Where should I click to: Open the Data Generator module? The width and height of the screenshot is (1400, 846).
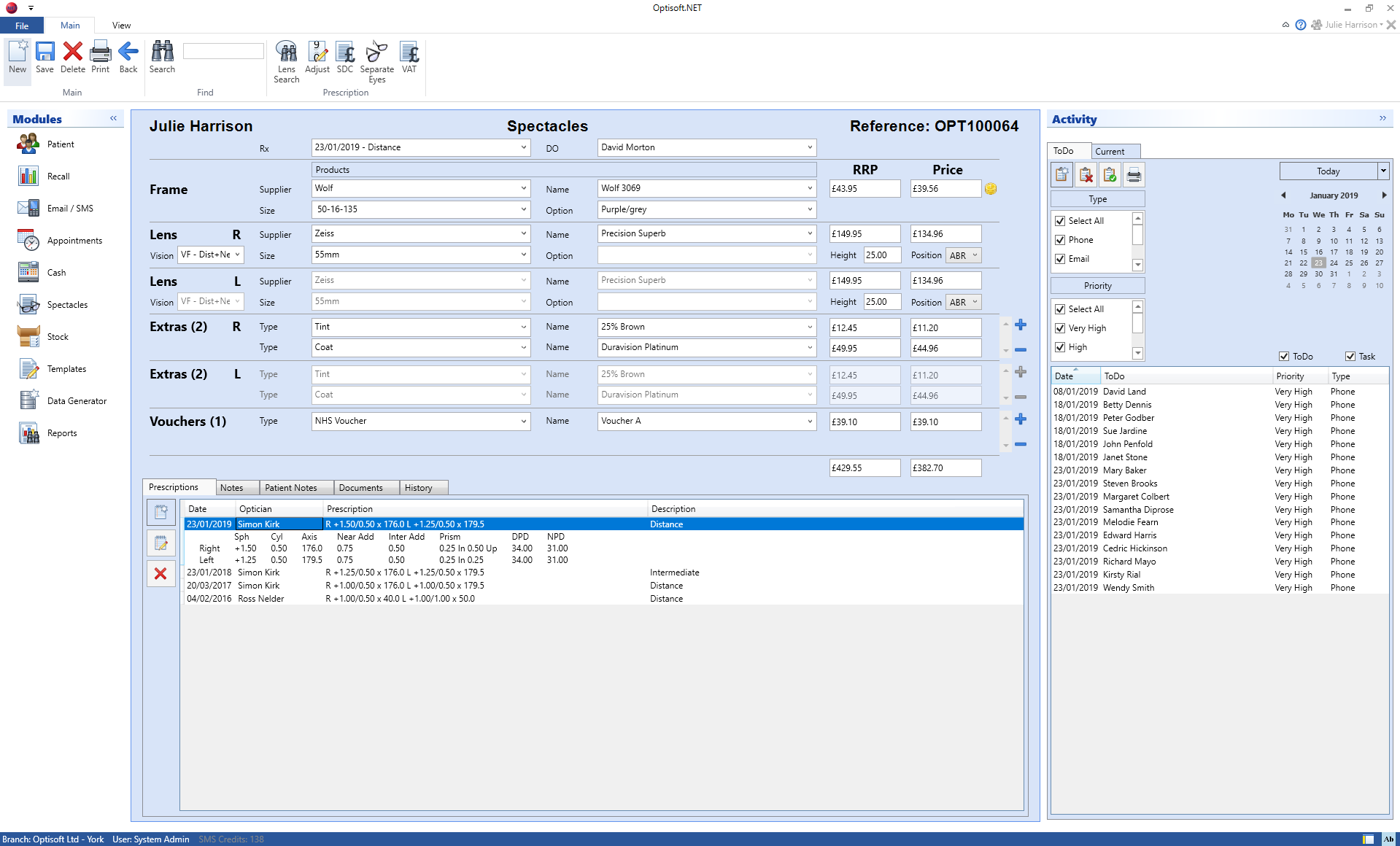pos(76,400)
